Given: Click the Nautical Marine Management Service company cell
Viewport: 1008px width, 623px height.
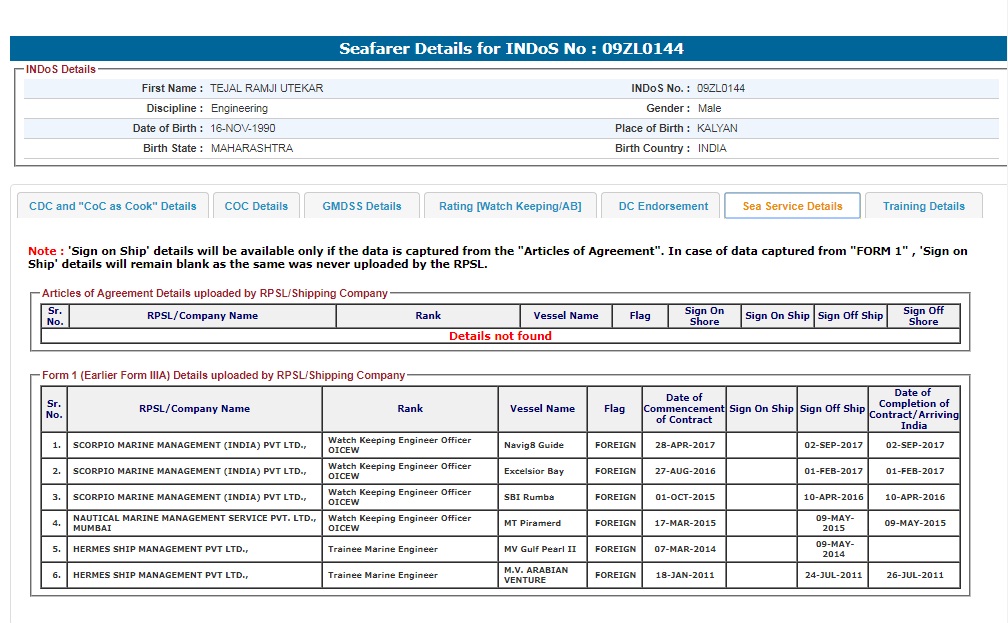Looking at the screenshot, I should pos(194,523).
